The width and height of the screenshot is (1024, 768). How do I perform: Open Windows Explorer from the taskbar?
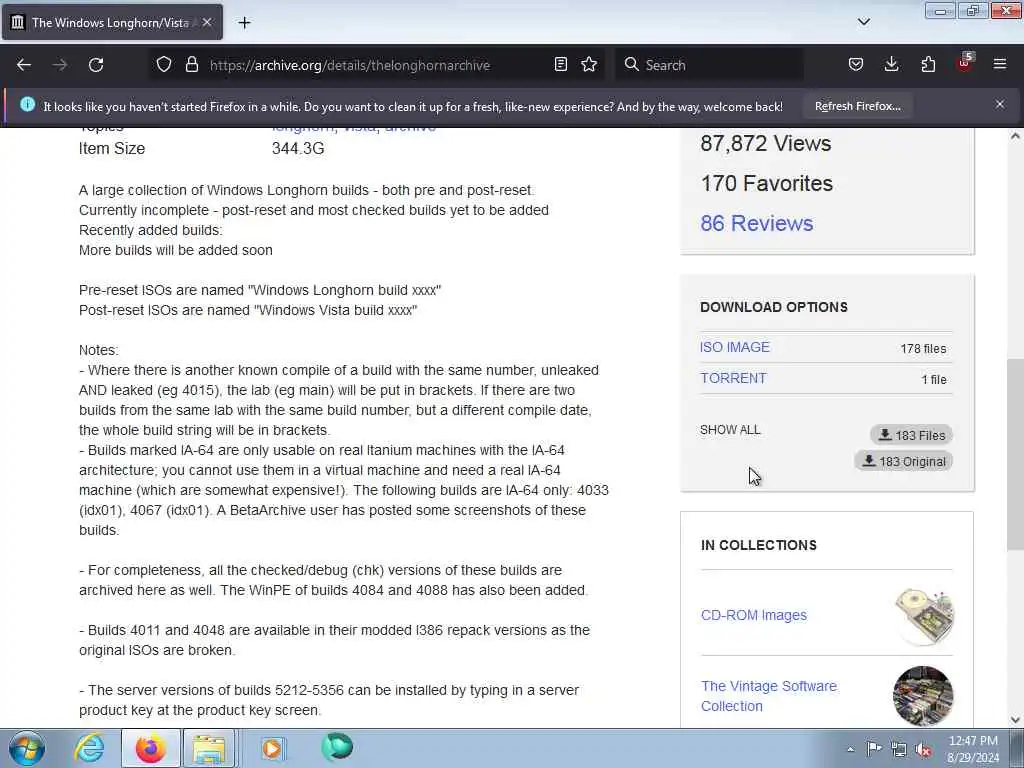tap(208, 748)
